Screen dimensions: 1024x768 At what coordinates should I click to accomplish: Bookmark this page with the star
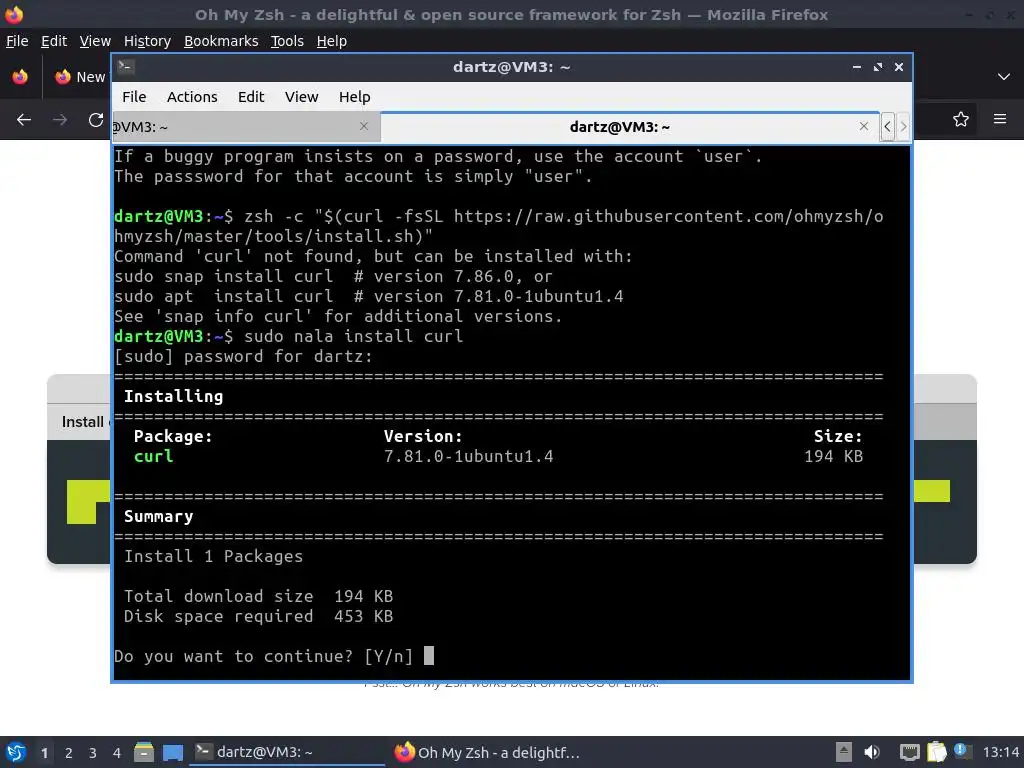(961, 119)
